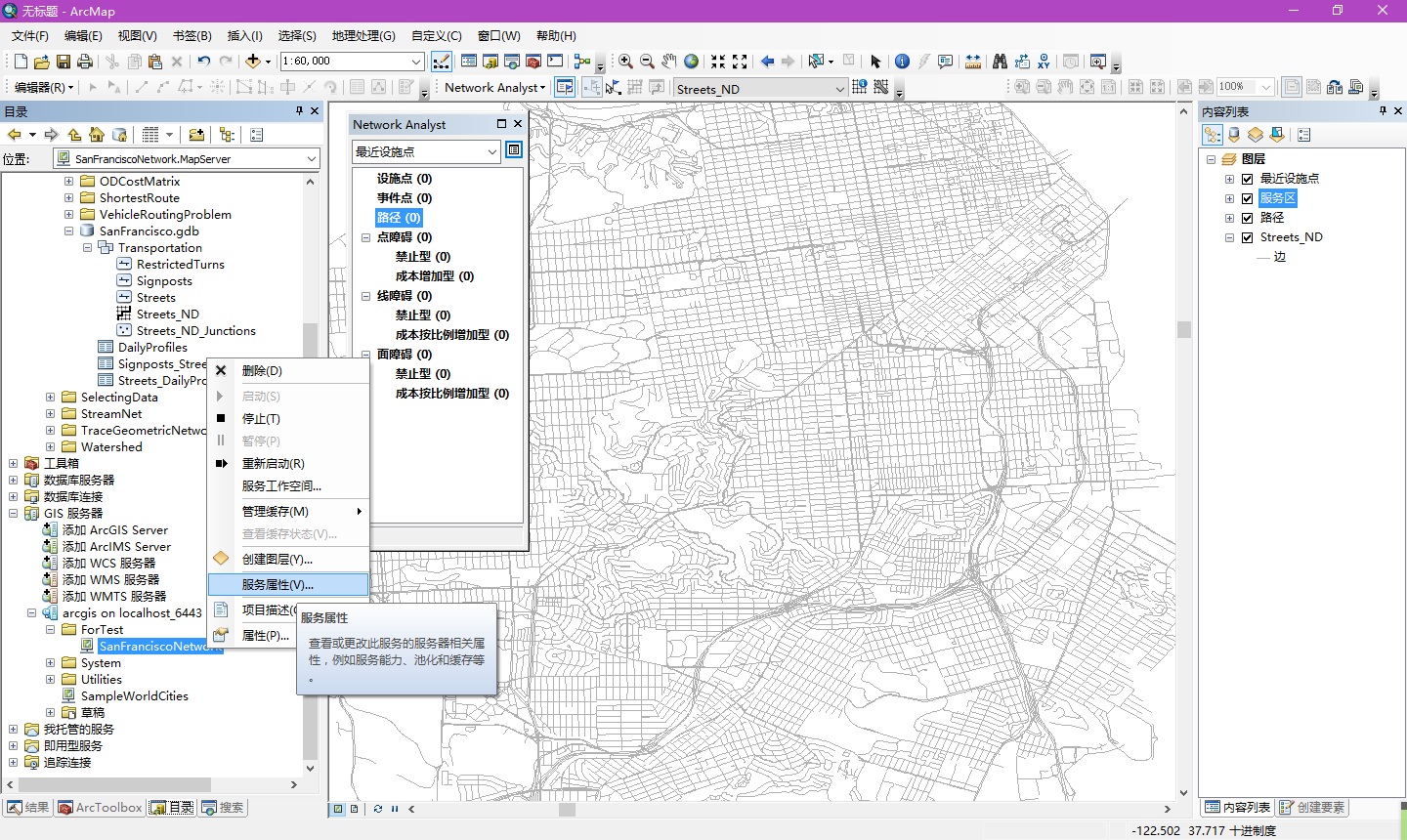
Task: Open the Find binoculars tool
Action: click(1000, 62)
